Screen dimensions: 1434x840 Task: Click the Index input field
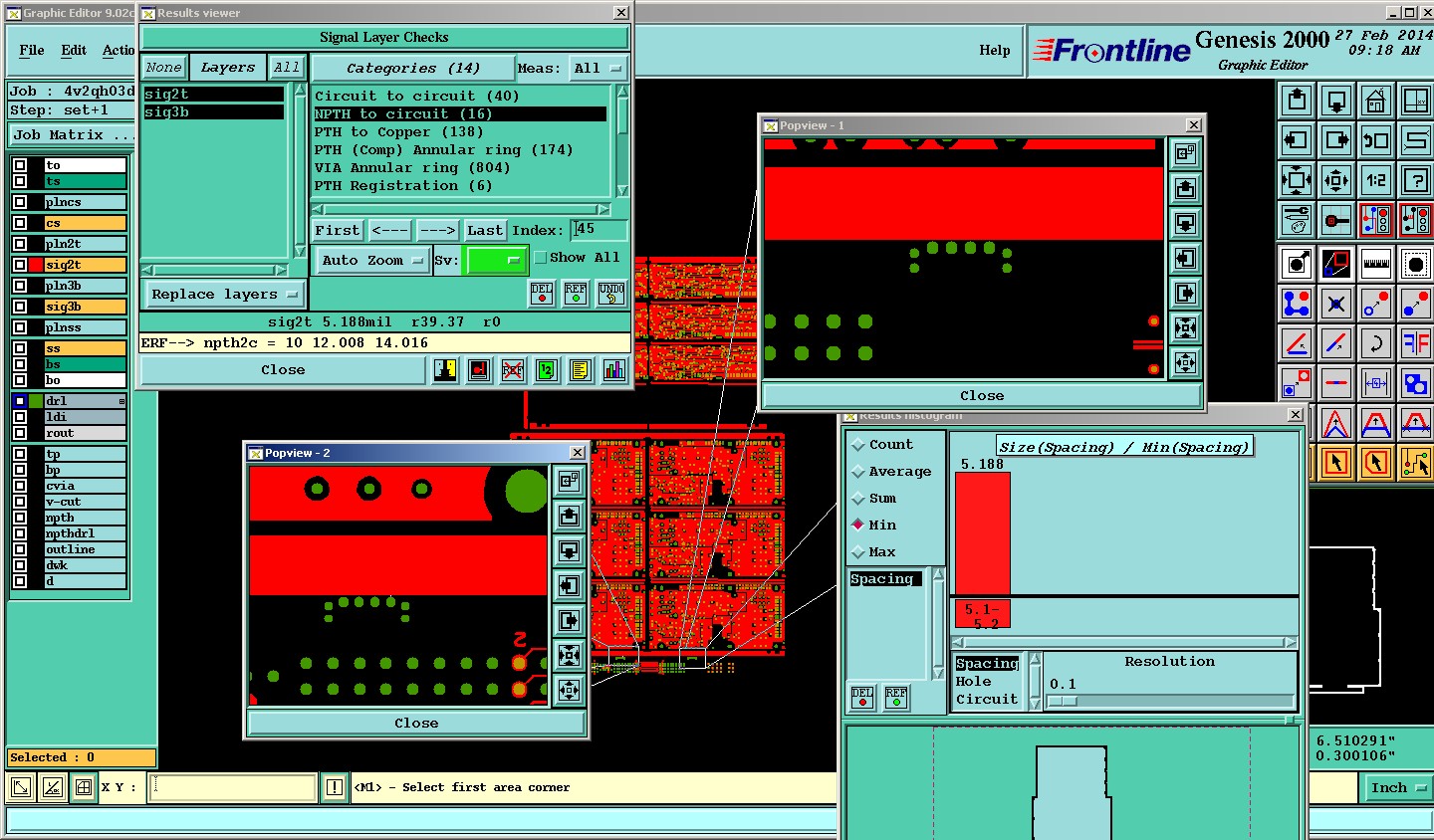point(598,230)
